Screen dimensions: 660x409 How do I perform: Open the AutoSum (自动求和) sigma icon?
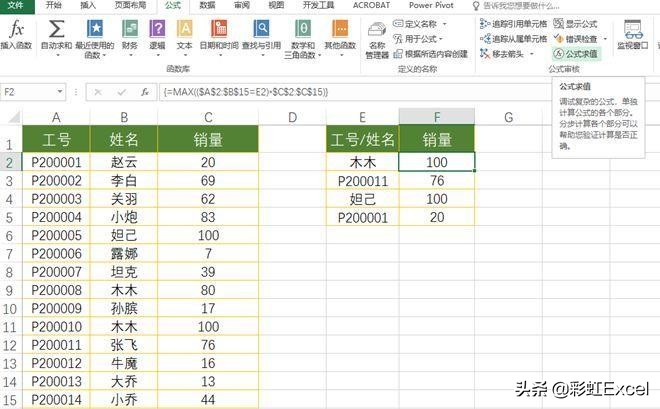56,29
